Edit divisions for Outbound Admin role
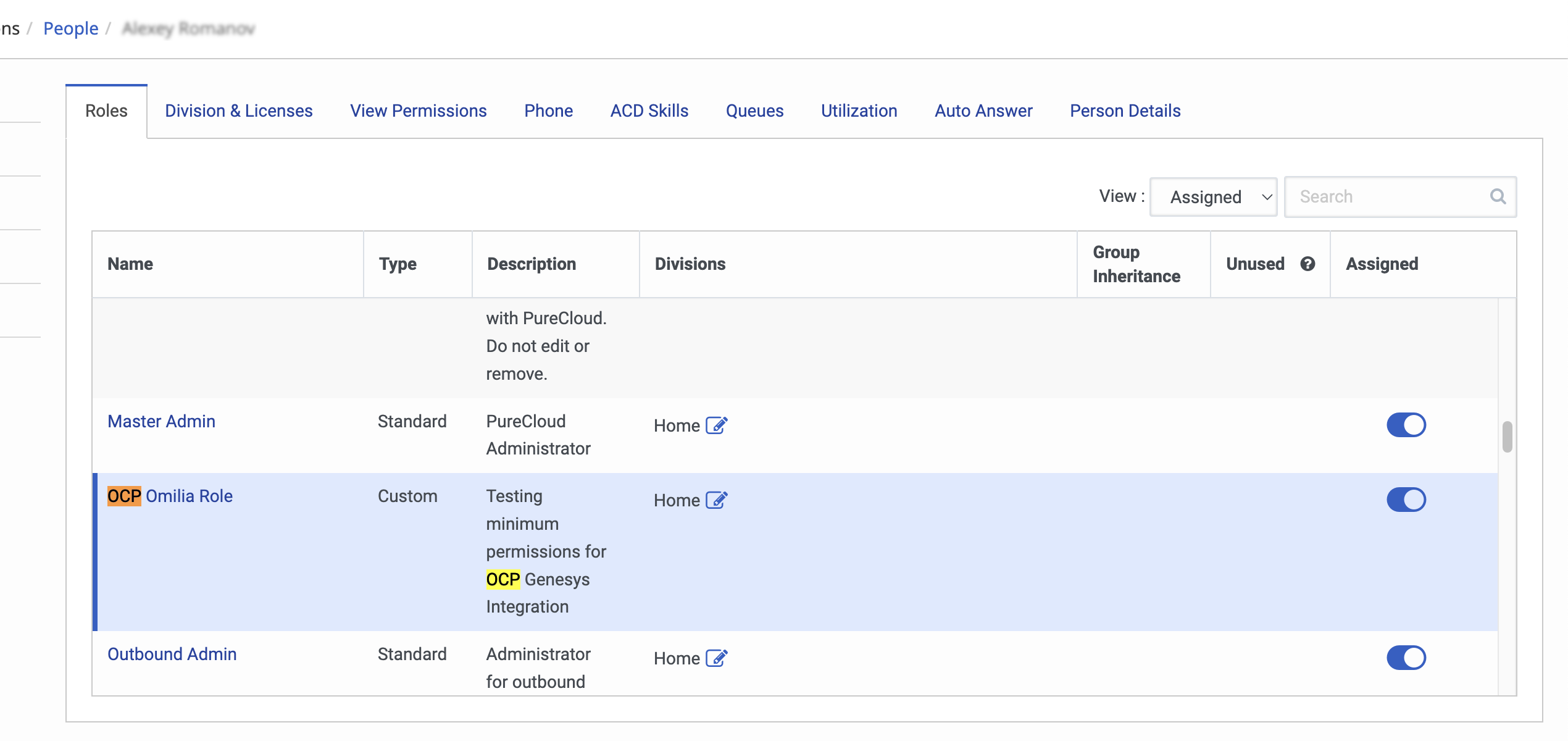1568x741 pixels. click(716, 658)
